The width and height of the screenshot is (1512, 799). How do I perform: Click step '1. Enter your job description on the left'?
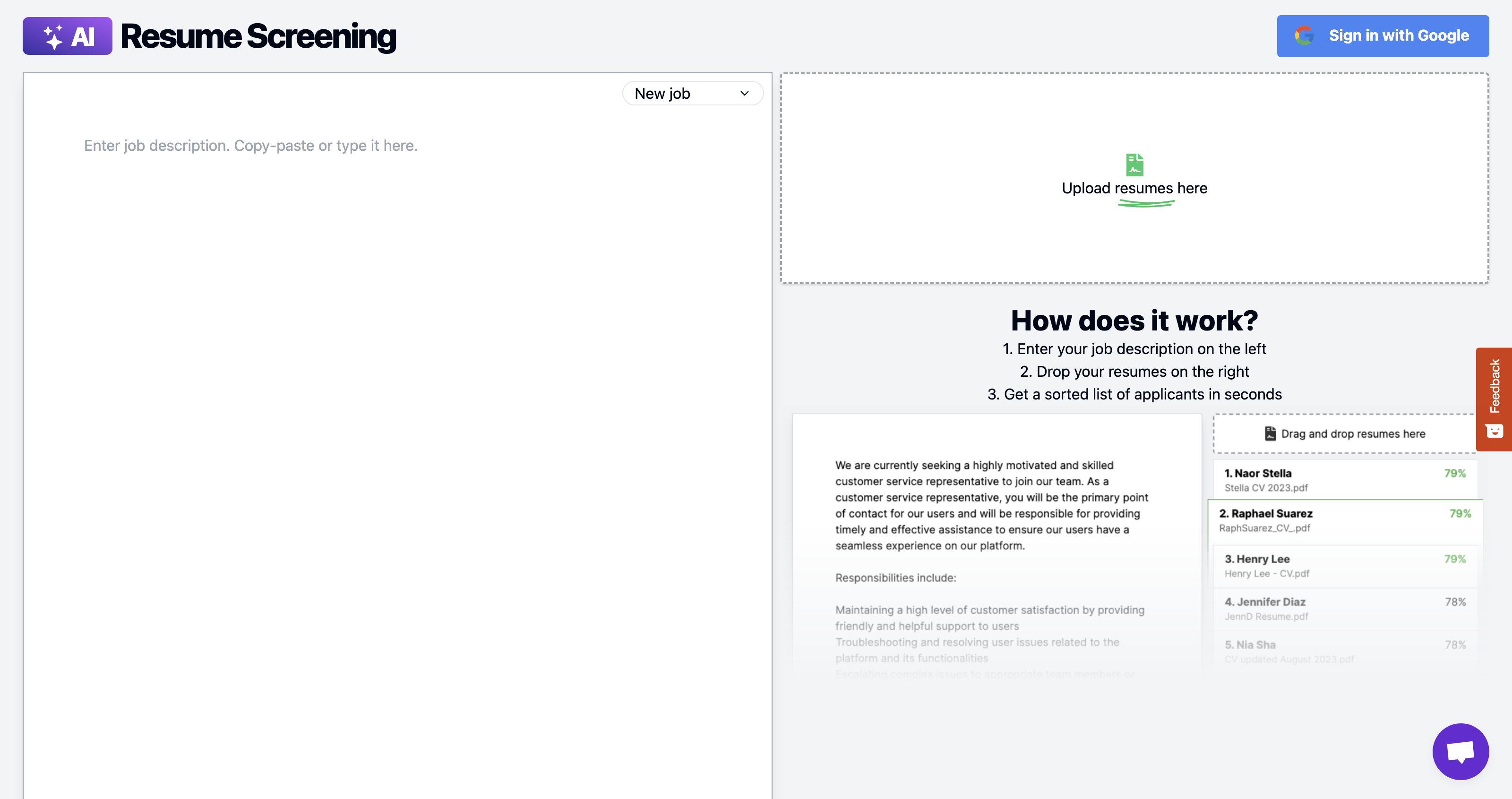coord(1134,349)
